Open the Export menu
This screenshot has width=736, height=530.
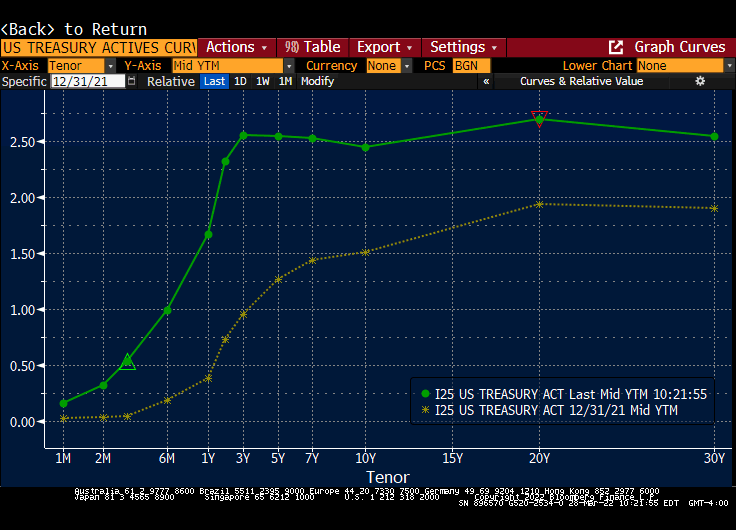[x=384, y=47]
